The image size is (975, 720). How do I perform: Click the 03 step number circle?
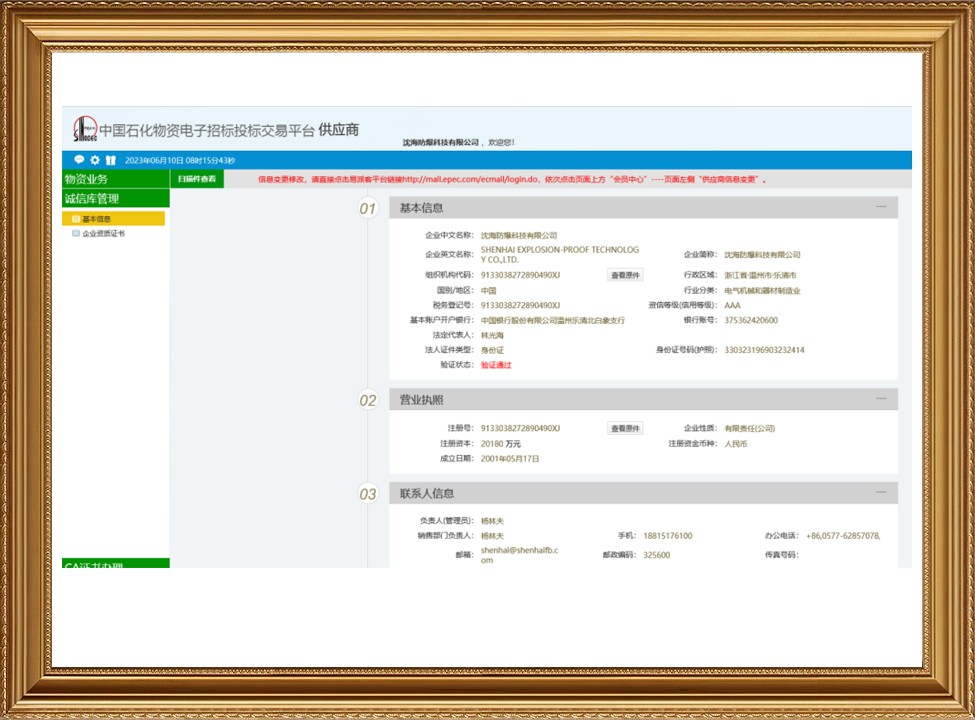pyautogui.click(x=367, y=494)
